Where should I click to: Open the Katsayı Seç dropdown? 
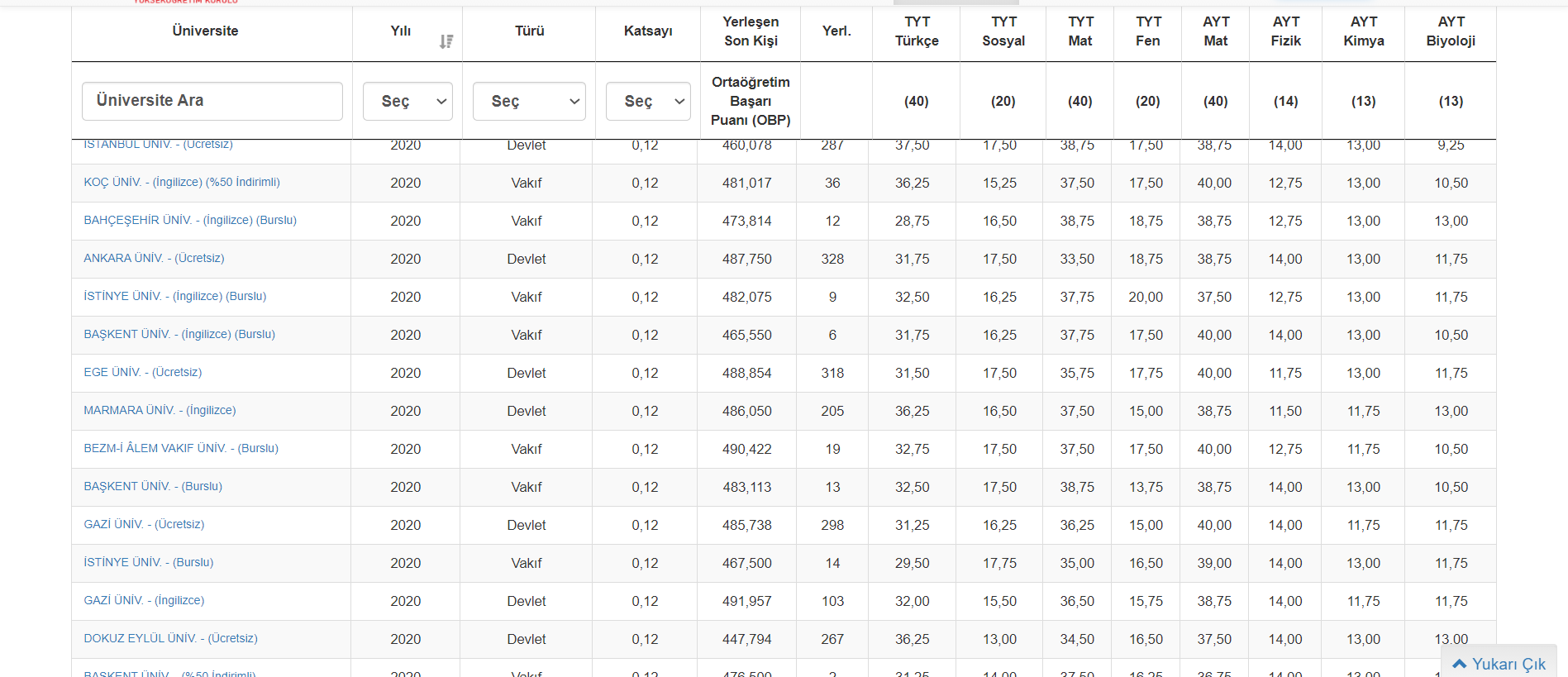[x=648, y=101]
